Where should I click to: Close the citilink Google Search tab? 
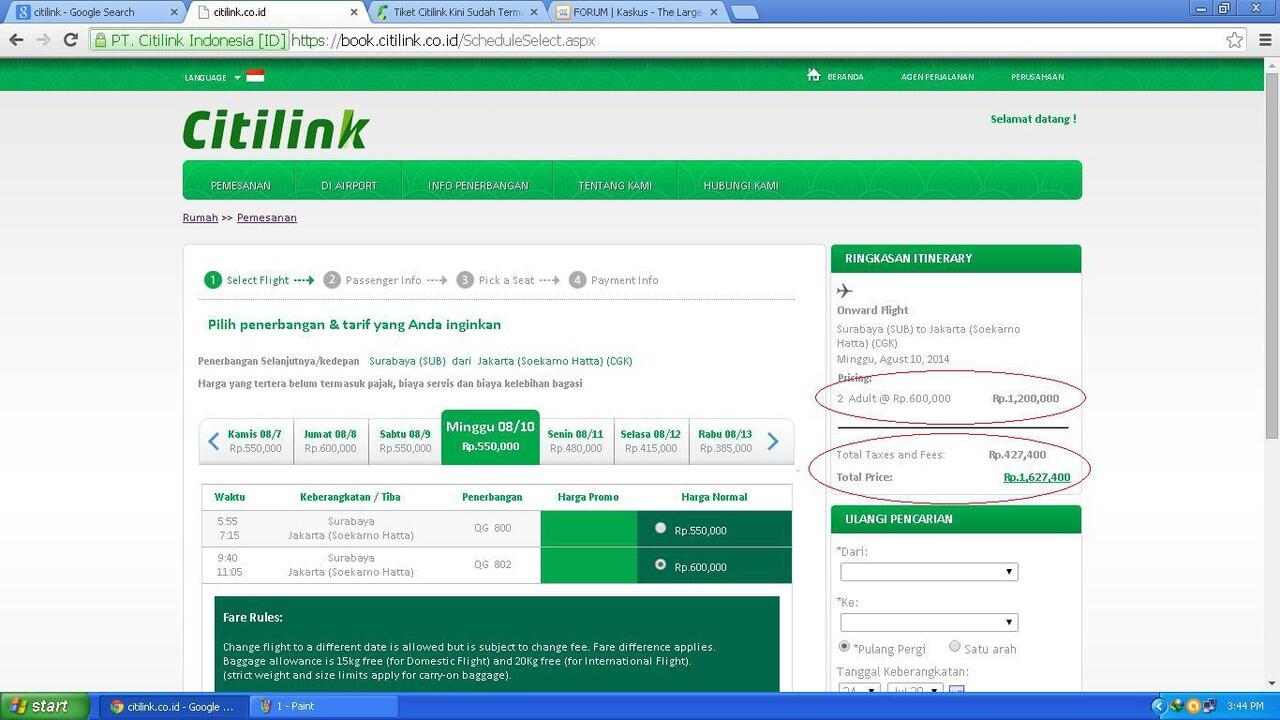coord(174,12)
